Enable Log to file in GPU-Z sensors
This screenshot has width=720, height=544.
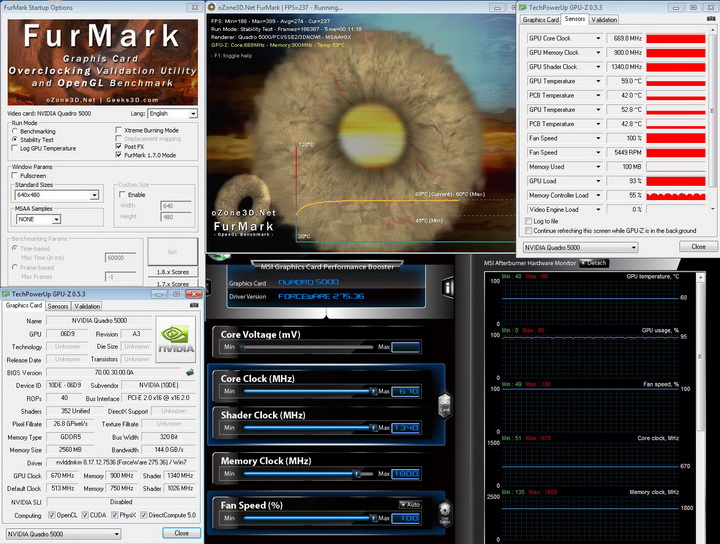530,220
